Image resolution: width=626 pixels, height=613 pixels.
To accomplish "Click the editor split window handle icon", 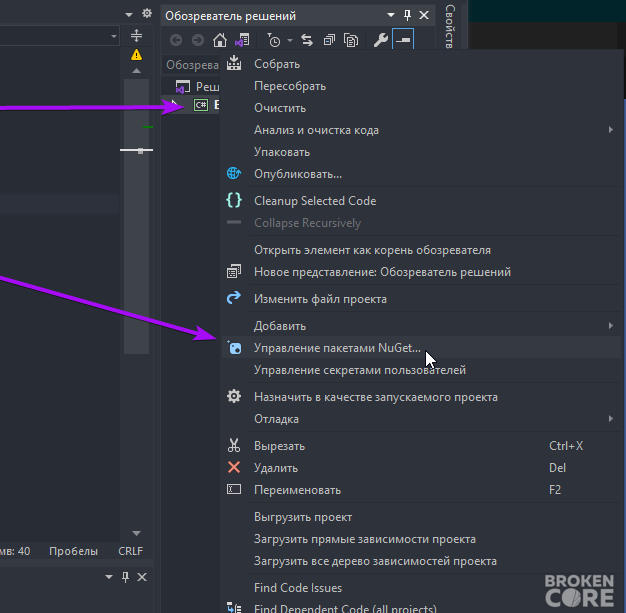I will click(137, 36).
